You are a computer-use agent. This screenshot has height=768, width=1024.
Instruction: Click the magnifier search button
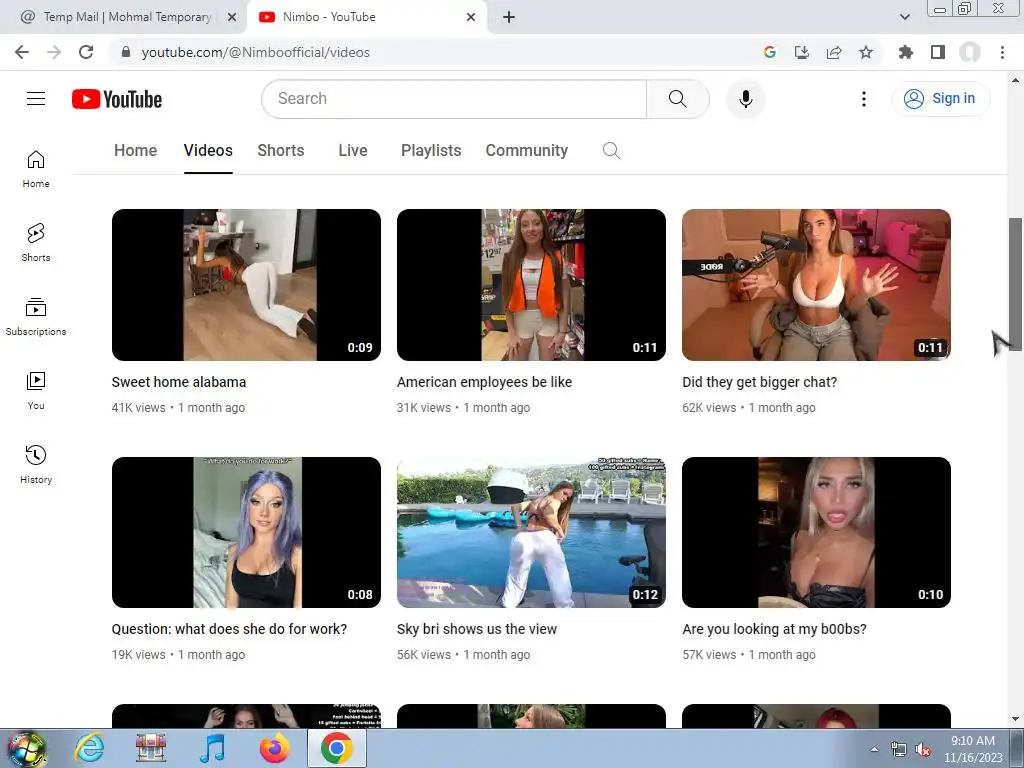(x=677, y=99)
